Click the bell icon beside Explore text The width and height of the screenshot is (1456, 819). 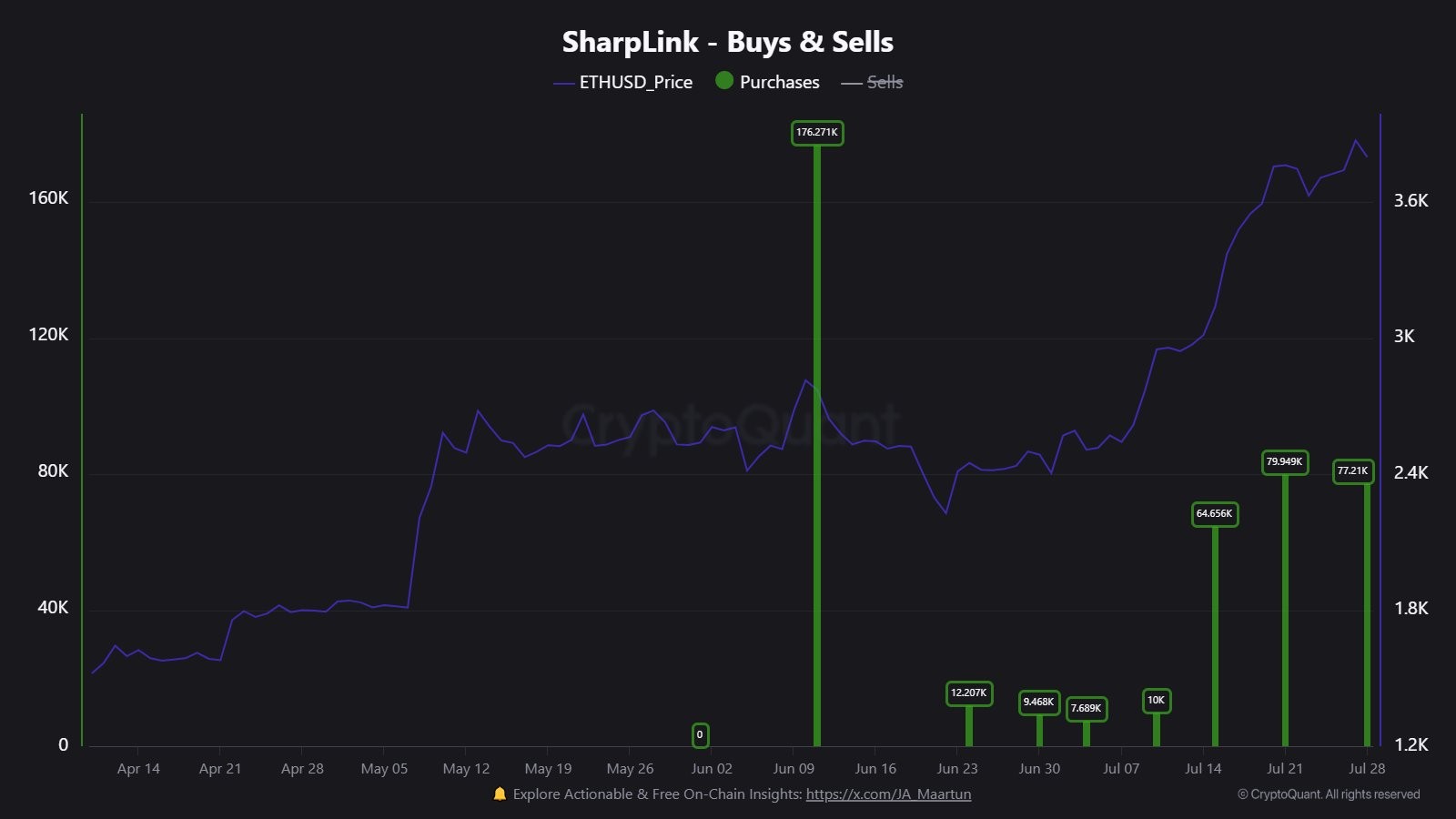point(500,794)
